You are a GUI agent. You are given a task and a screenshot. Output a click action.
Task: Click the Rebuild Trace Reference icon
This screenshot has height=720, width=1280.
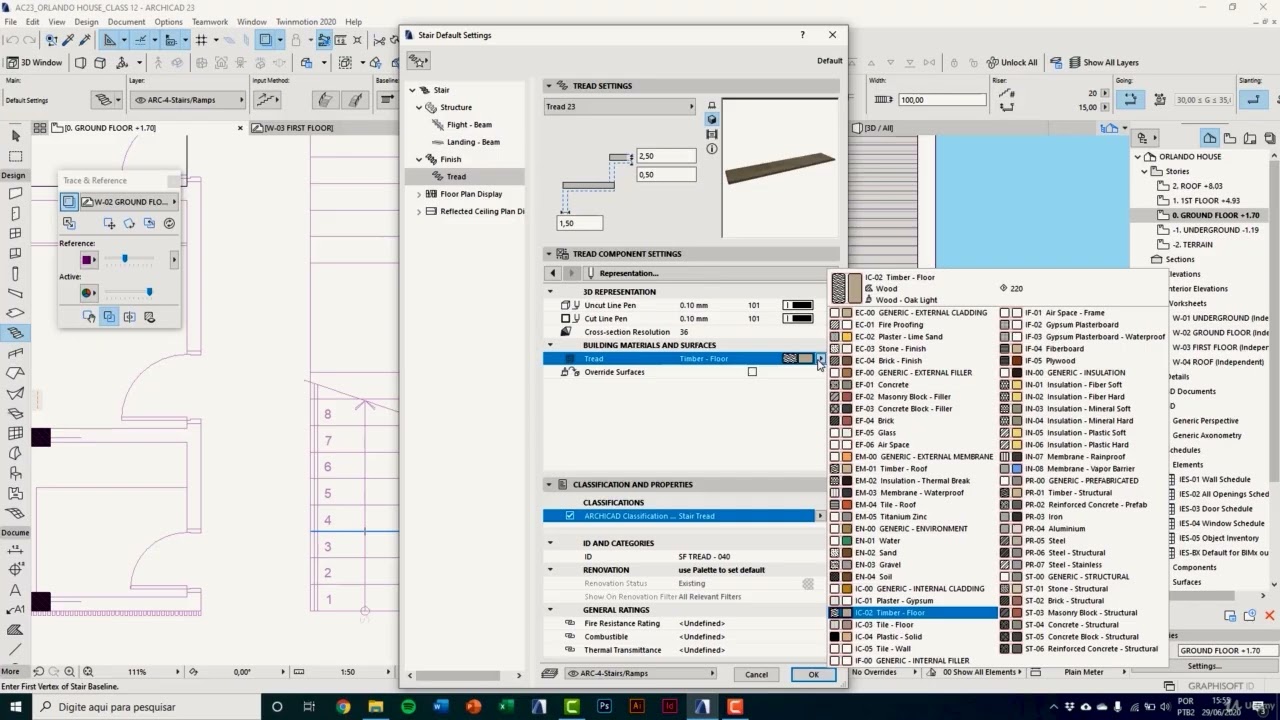click(169, 224)
